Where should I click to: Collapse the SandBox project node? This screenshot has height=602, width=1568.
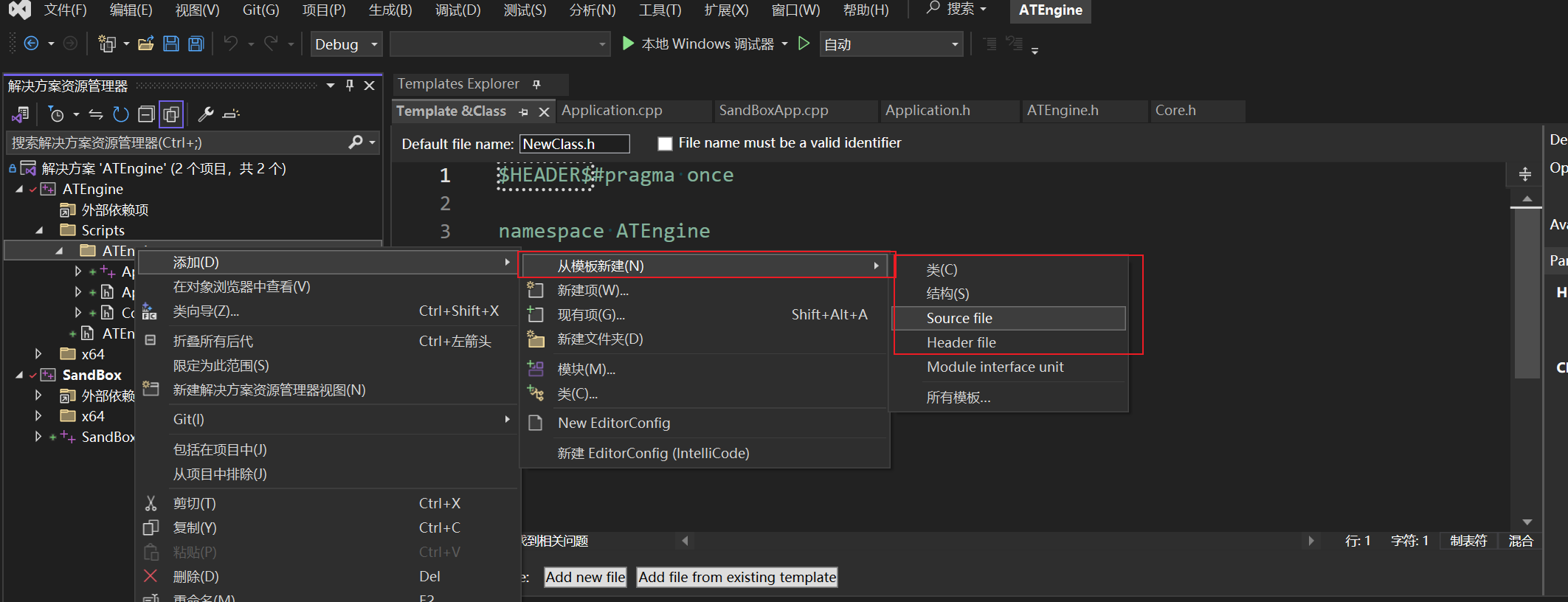19,375
